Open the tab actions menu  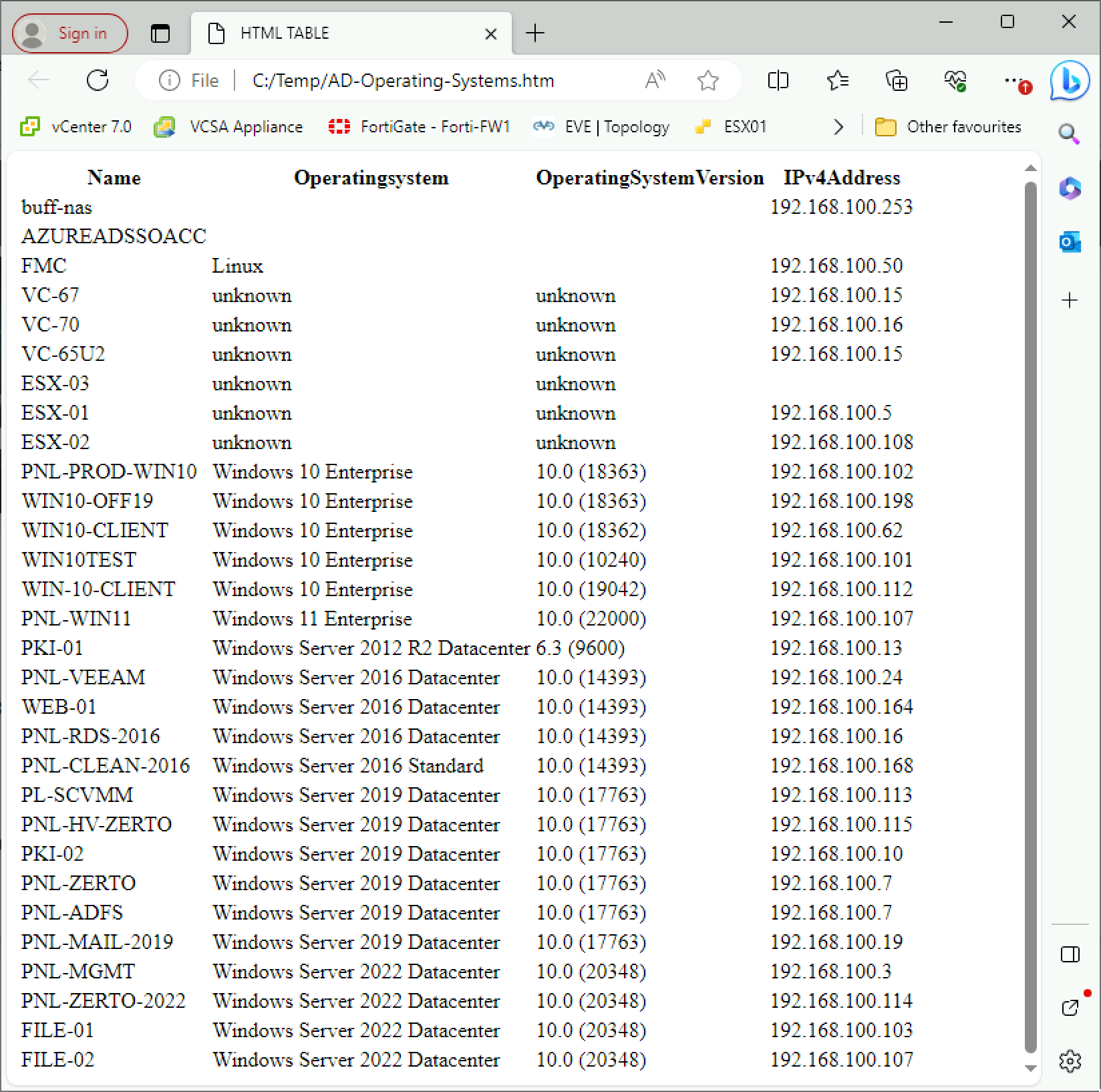coord(160,33)
